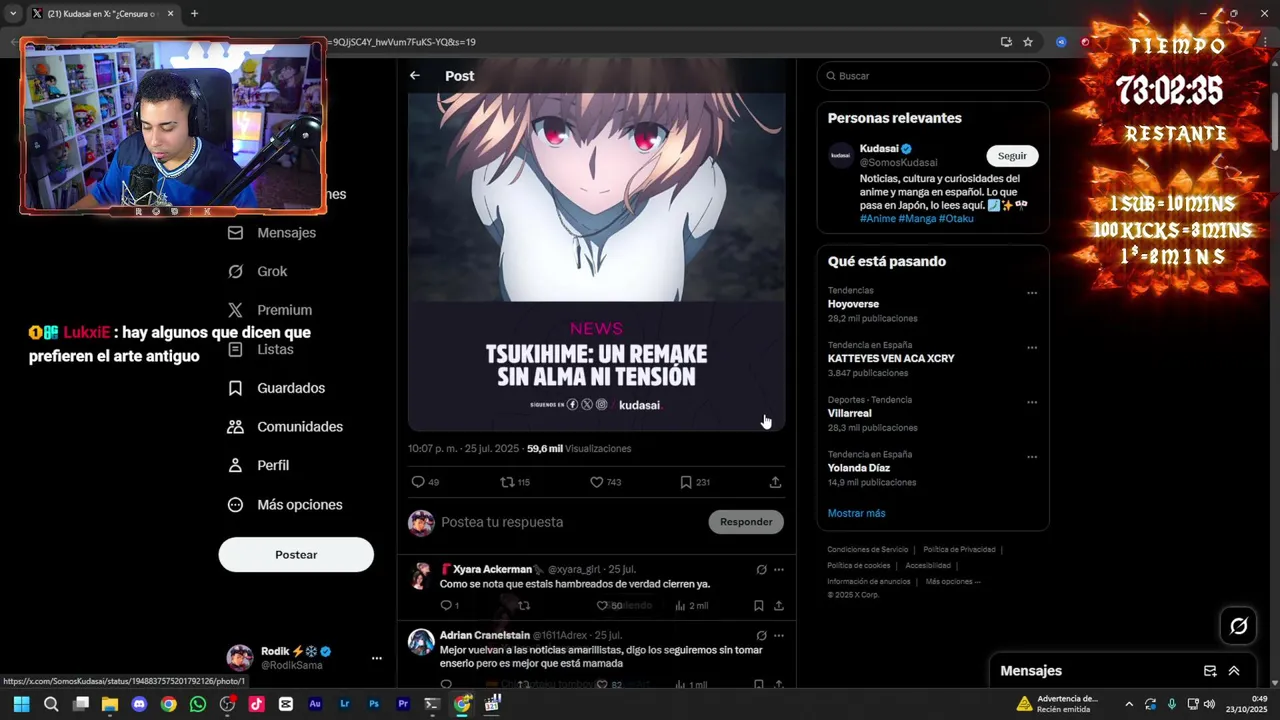The height and width of the screenshot is (720, 1280).
Task: Compose new message in Mensajes drawer
Action: point(1210,671)
